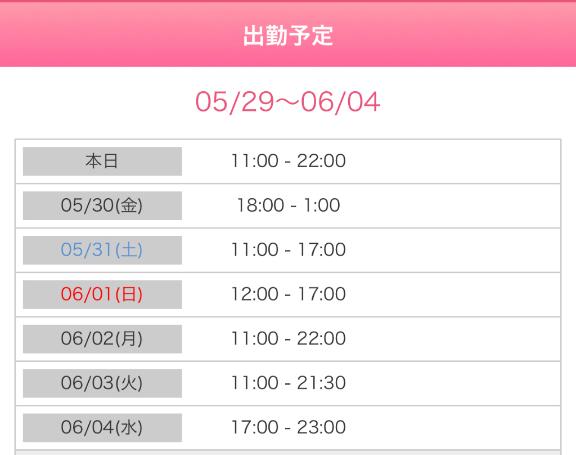
Task: Select the 18:00 - 1:00 Friday shift
Action: (288, 205)
